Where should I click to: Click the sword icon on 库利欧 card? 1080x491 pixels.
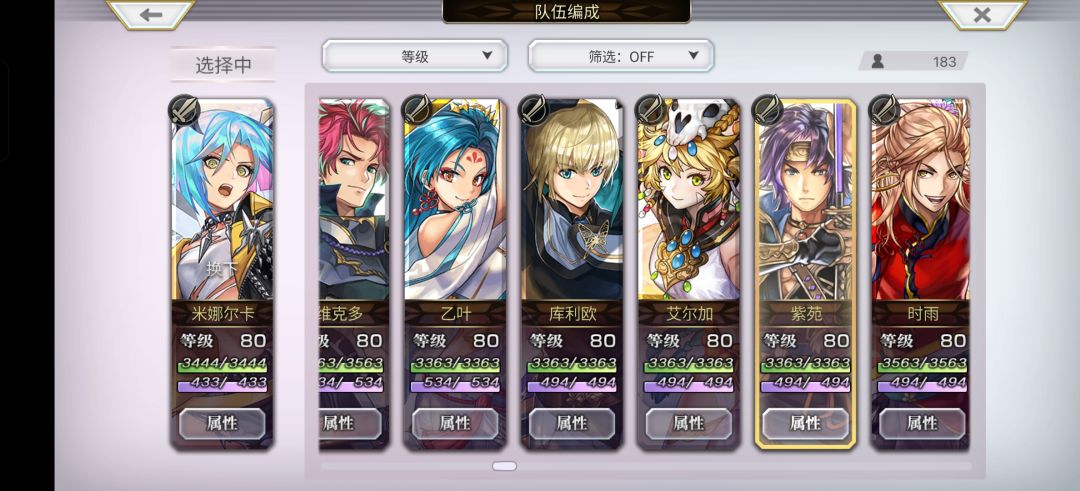point(534,110)
